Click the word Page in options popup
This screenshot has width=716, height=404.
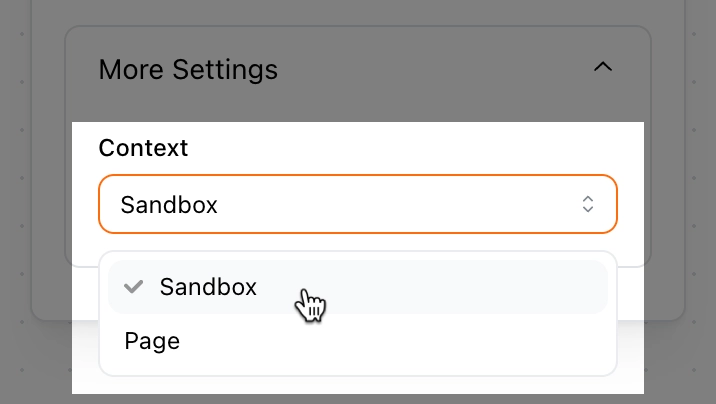152,341
